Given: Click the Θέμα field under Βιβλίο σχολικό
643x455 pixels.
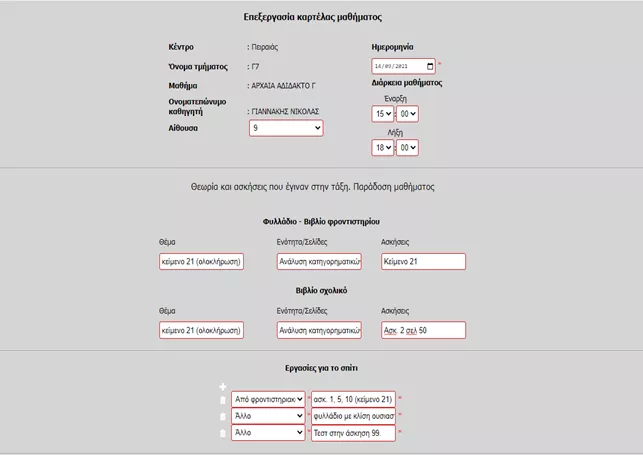Looking at the screenshot, I should point(201,330).
